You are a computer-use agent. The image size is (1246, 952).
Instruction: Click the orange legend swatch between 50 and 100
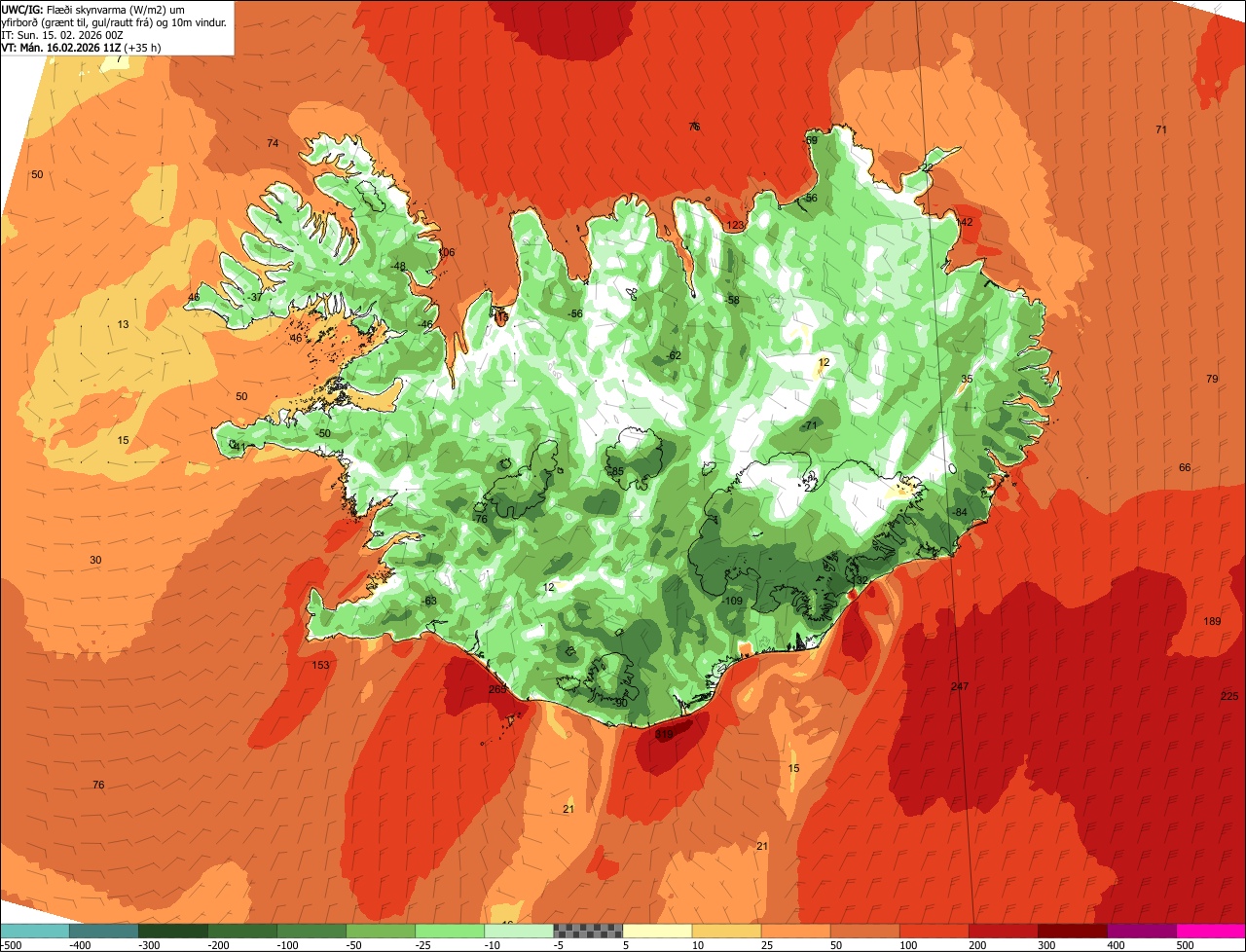(x=863, y=931)
